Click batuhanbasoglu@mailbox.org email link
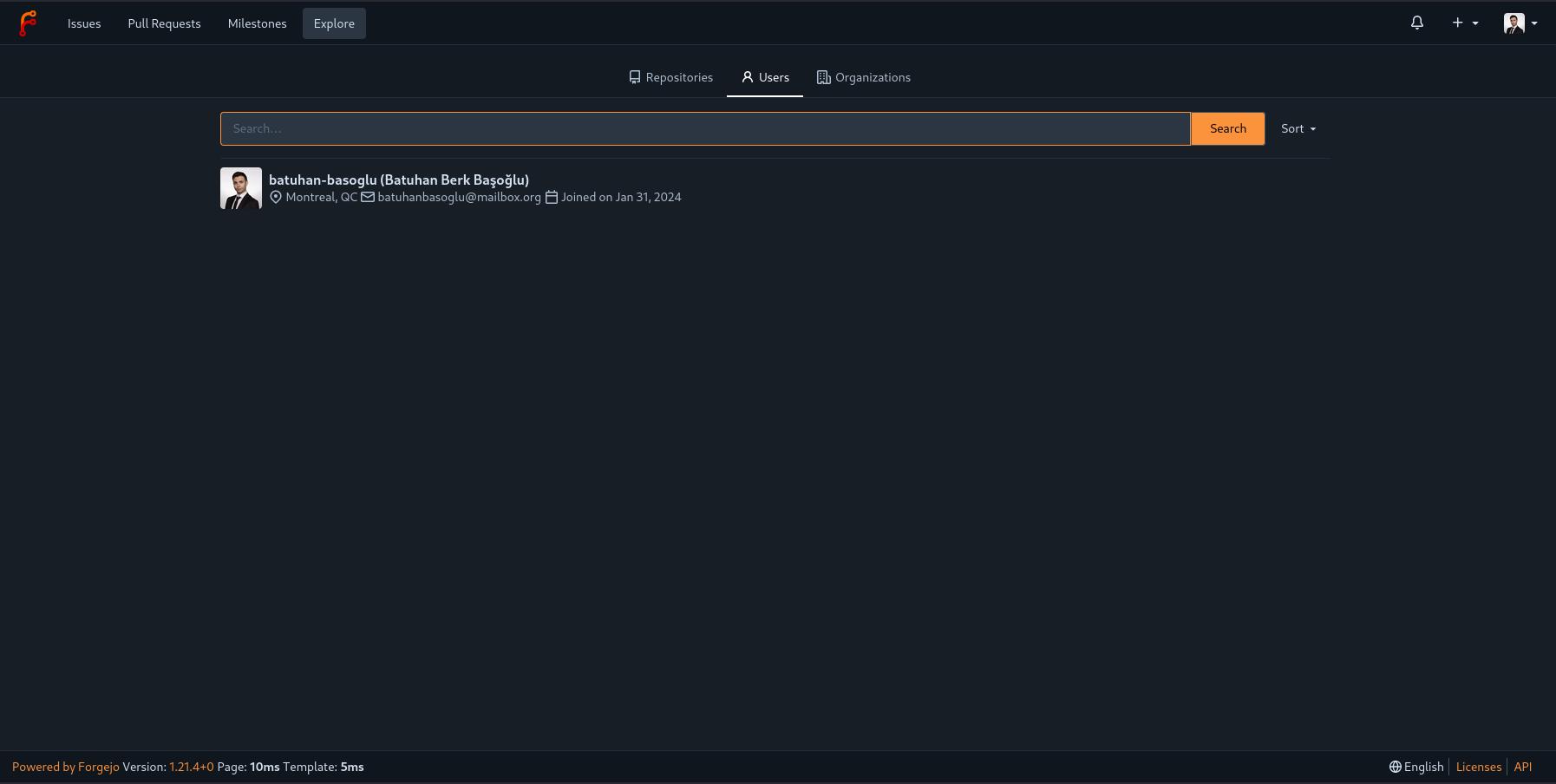Viewport: 1556px width, 784px height. click(459, 197)
